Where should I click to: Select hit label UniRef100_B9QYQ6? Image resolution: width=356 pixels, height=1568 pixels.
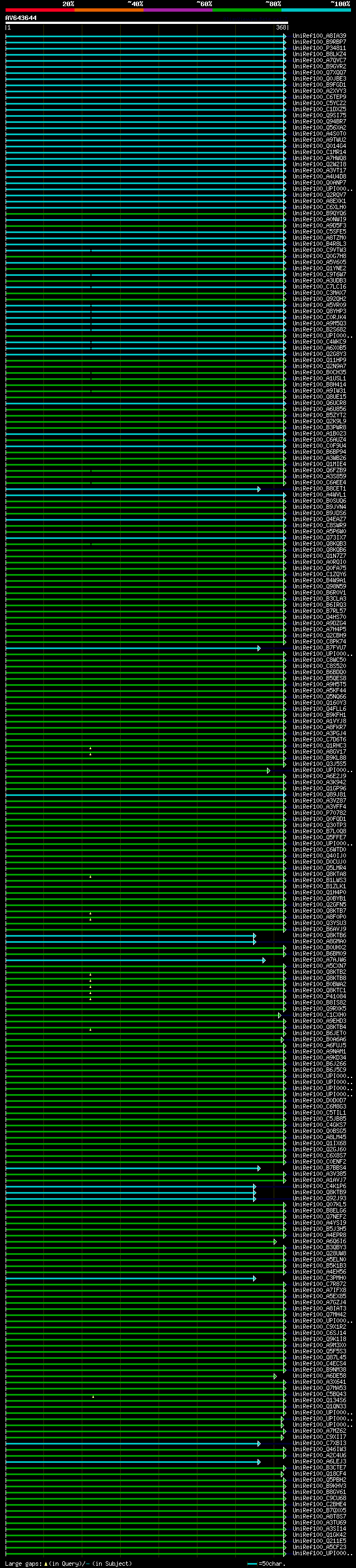[319, 214]
